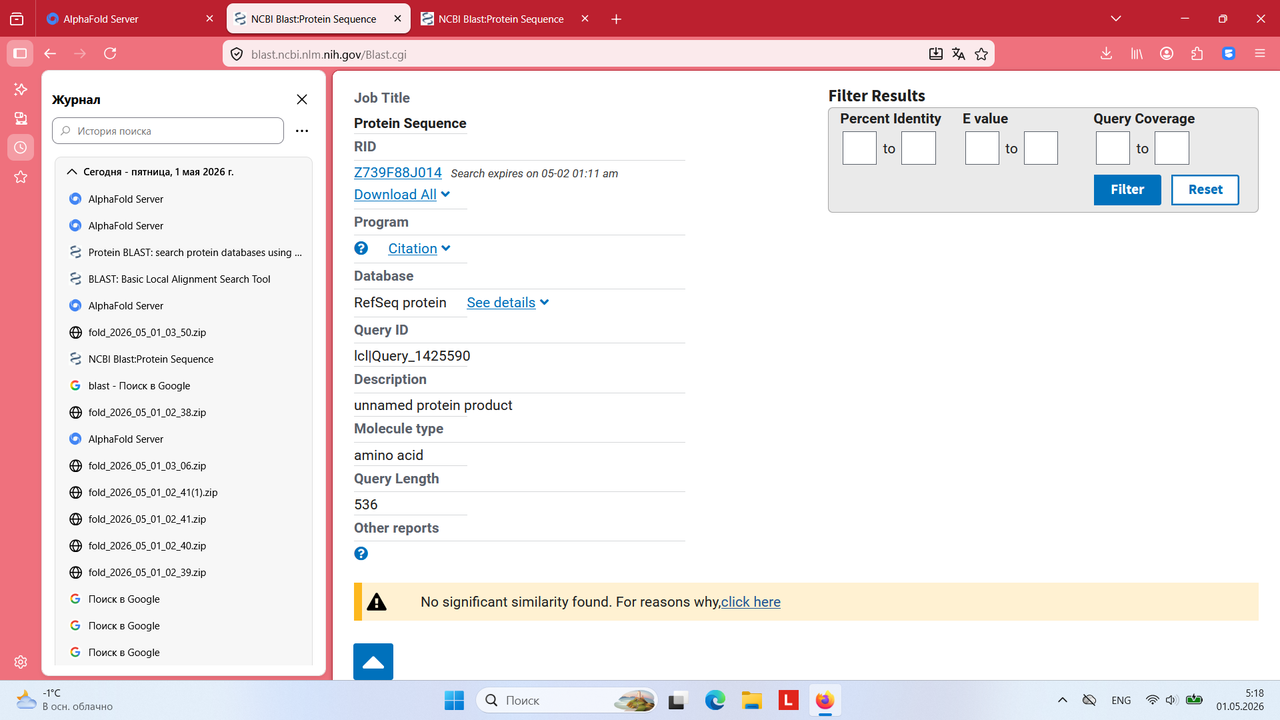Open the RID link Z739F88J014
1280x720 pixels.
(x=398, y=172)
